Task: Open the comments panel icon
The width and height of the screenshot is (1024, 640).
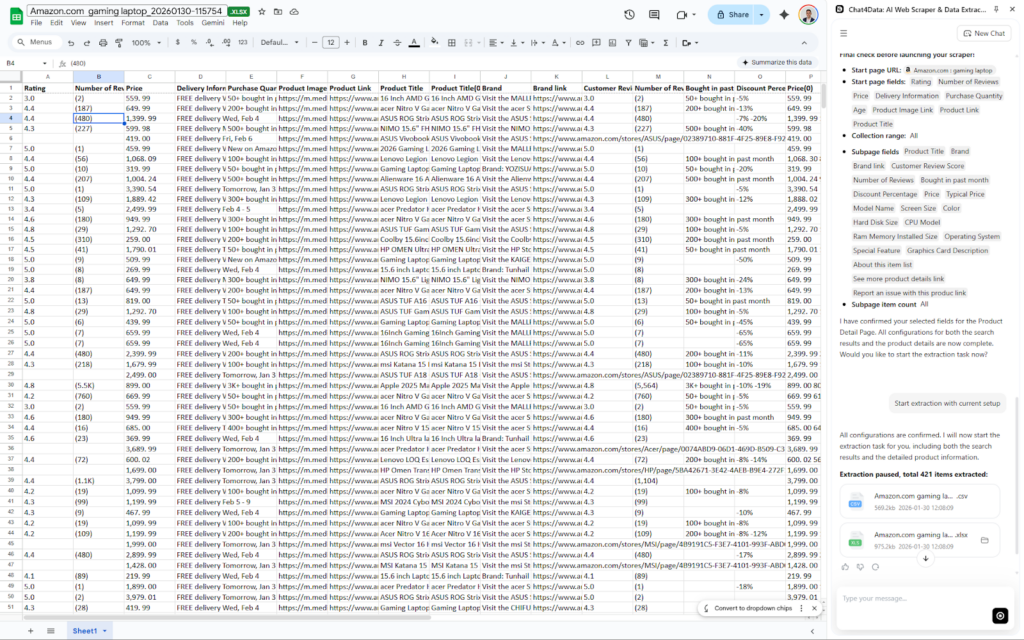Action: (654, 14)
